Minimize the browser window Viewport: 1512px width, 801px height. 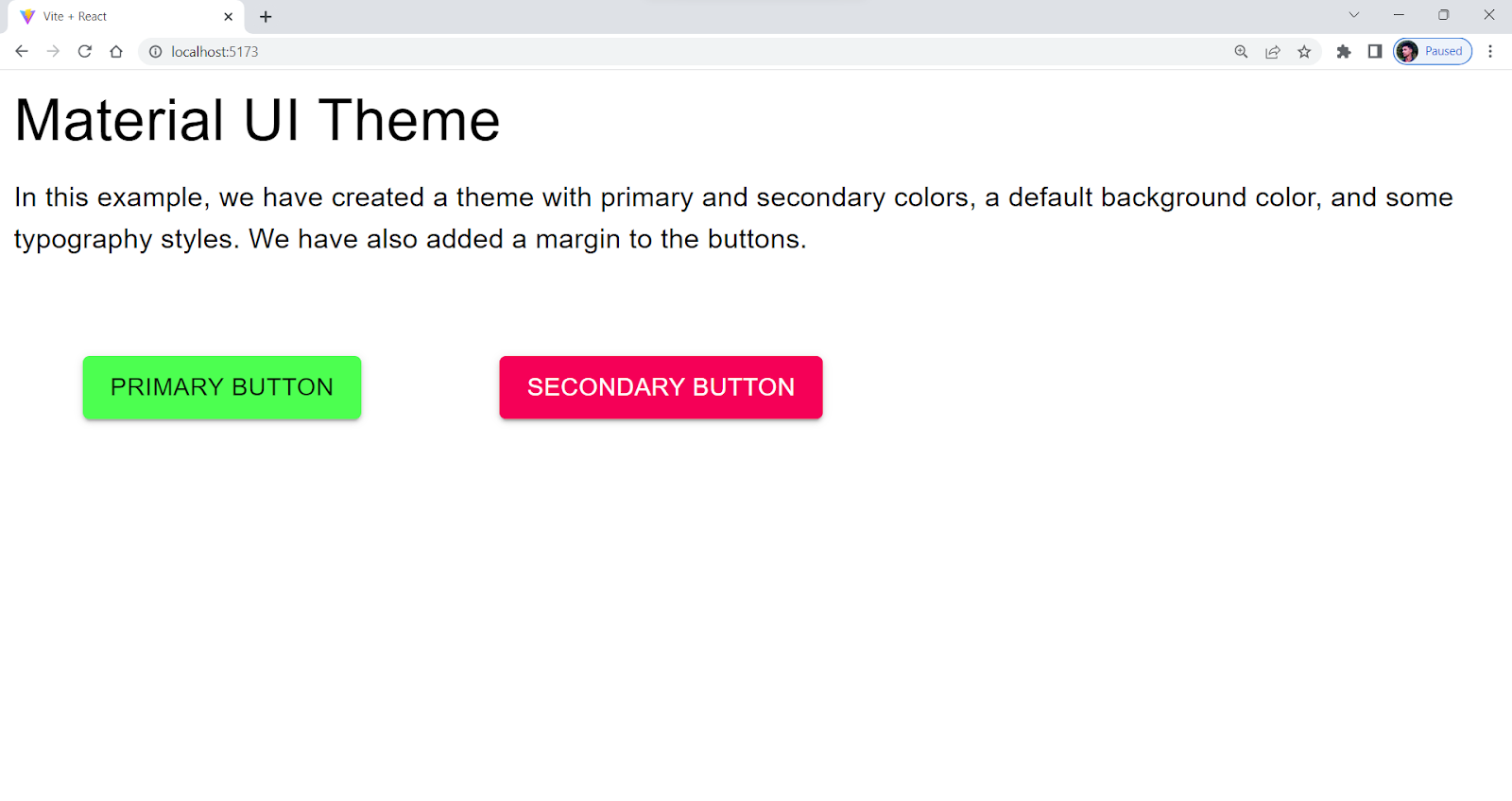tap(1399, 15)
